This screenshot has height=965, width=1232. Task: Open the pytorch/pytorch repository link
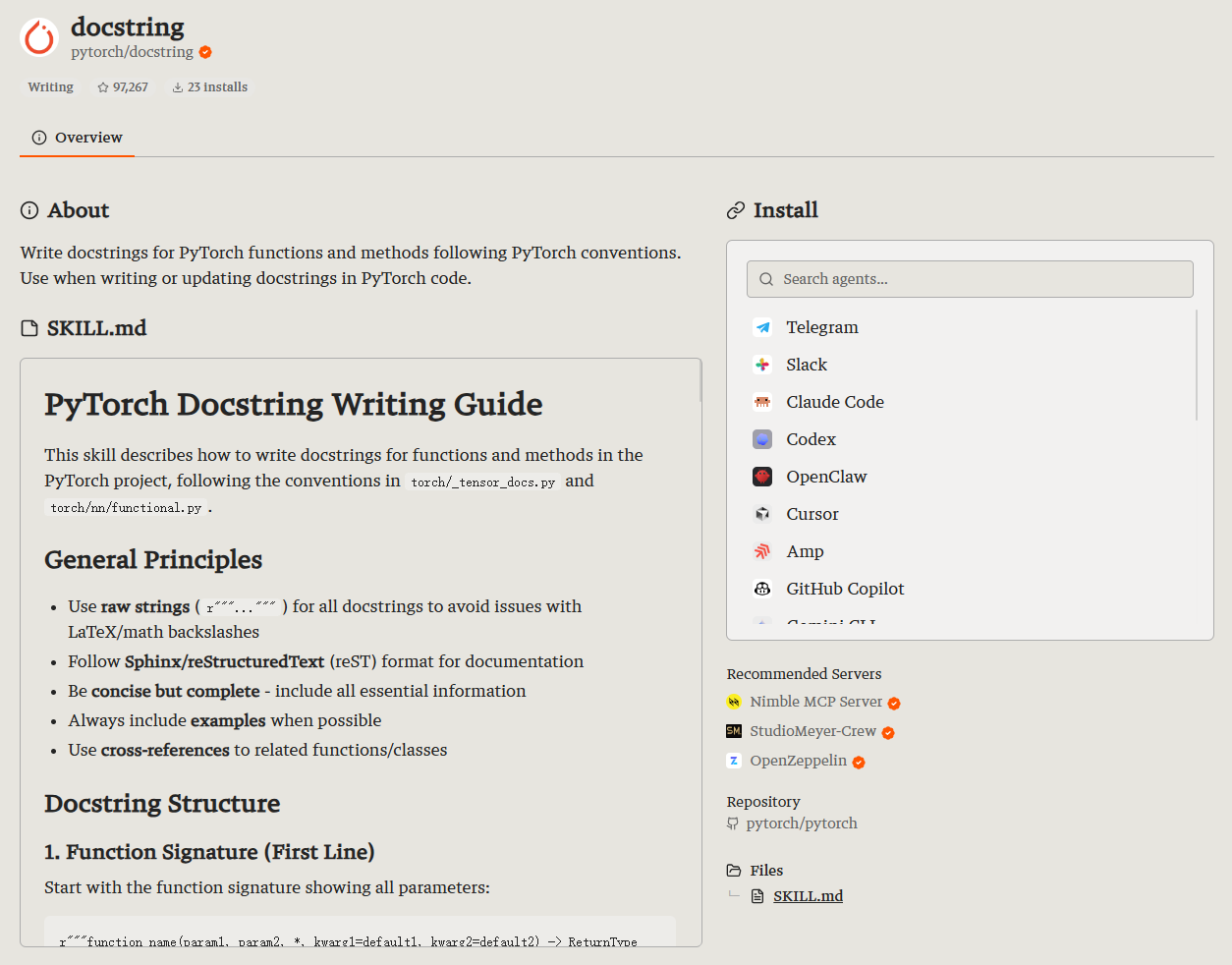tap(802, 823)
